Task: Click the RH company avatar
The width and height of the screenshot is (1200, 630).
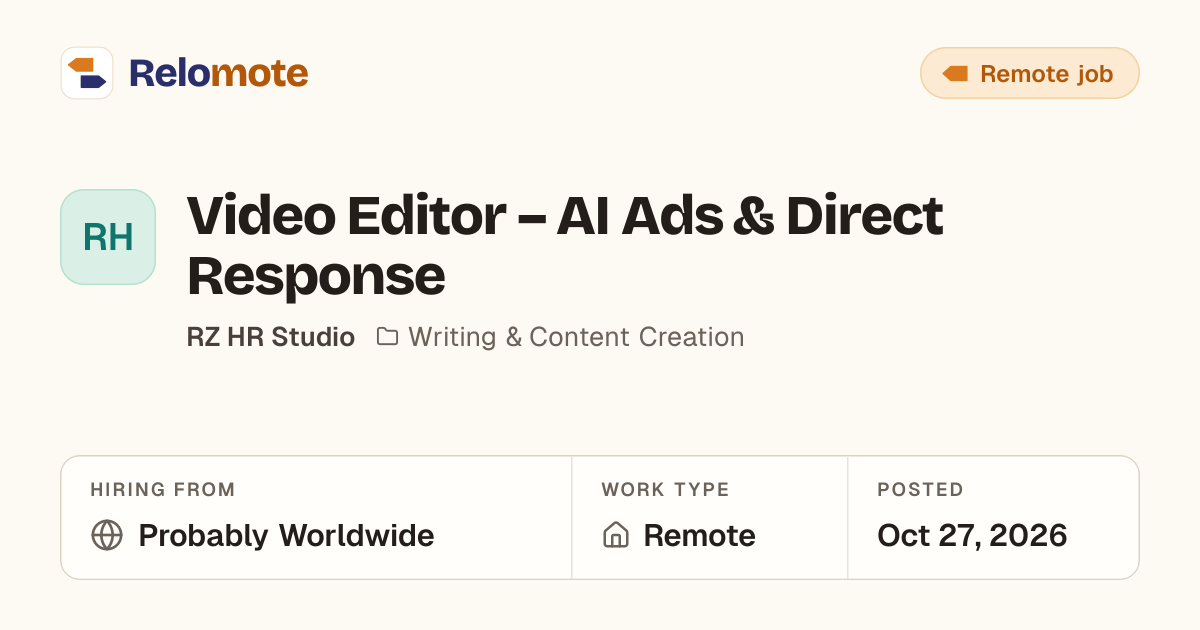Action: click(x=108, y=237)
